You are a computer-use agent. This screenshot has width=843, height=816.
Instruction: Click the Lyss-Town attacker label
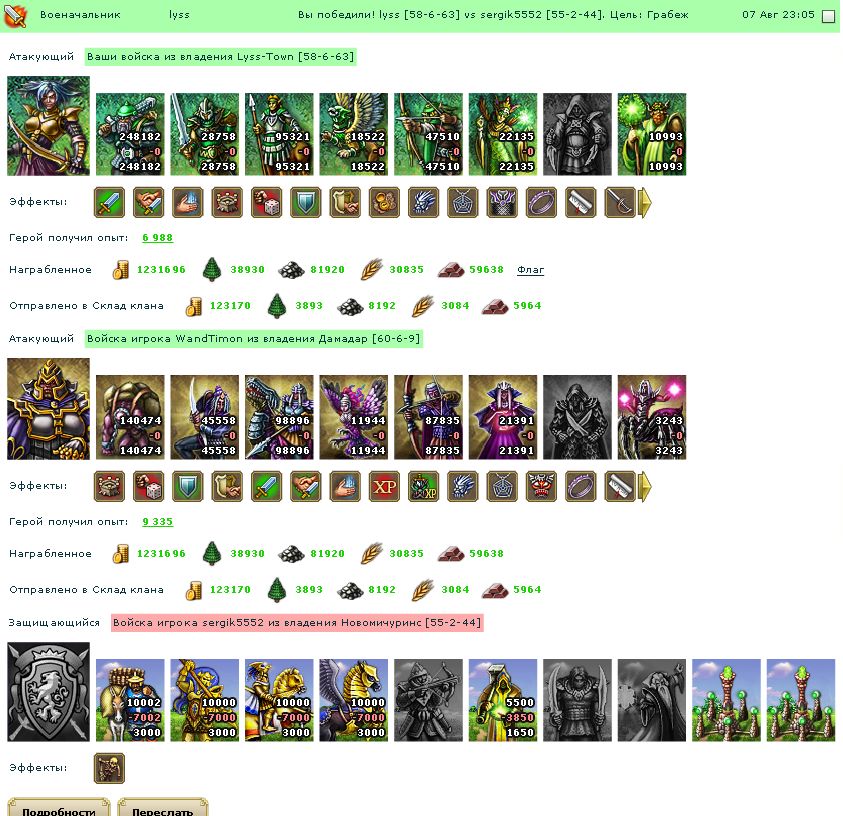coord(220,56)
